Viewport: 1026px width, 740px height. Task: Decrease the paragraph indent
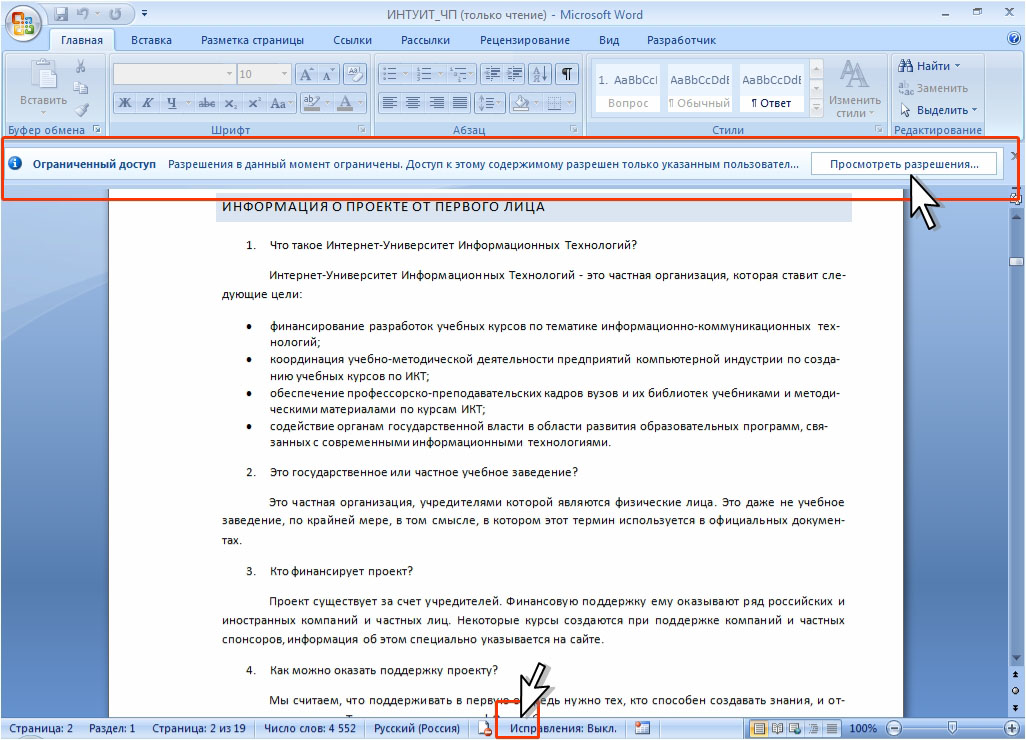click(x=493, y=74)
